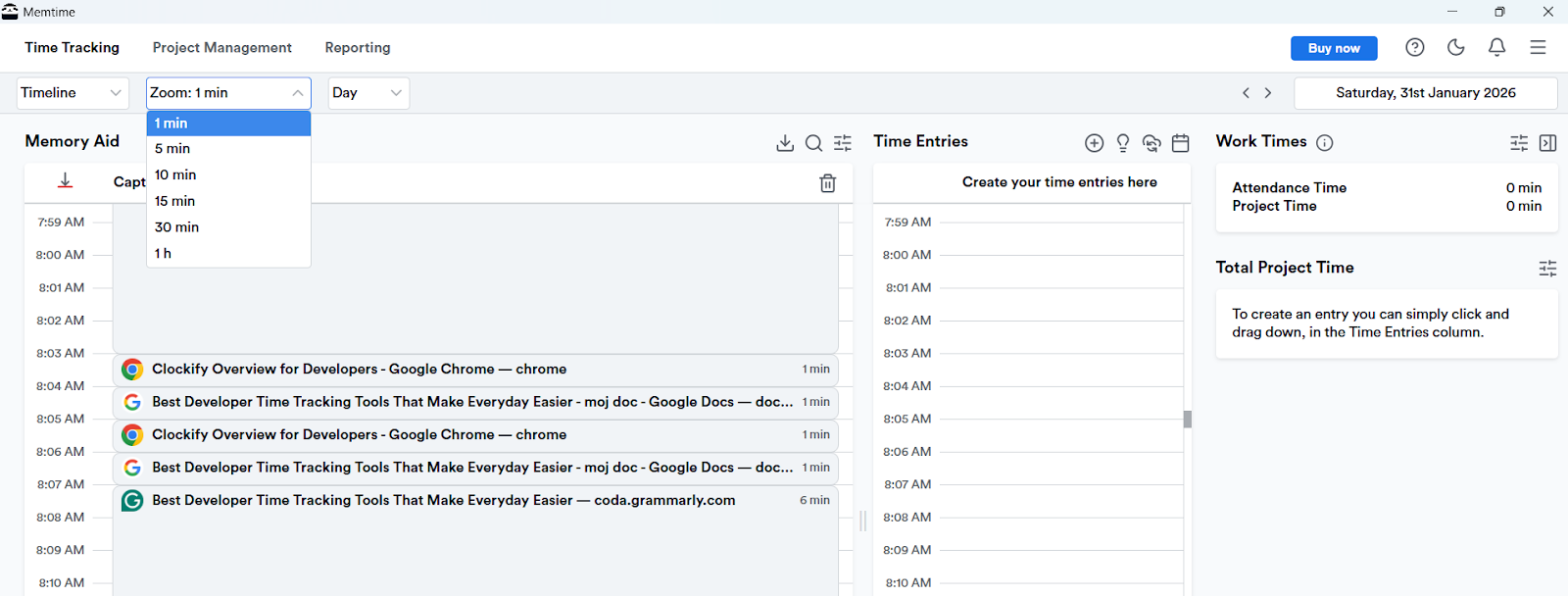The height and width of the screenshot is (596, 1568).
Task: Collapse the Work Times side panel
Action: pos(1548,143)
